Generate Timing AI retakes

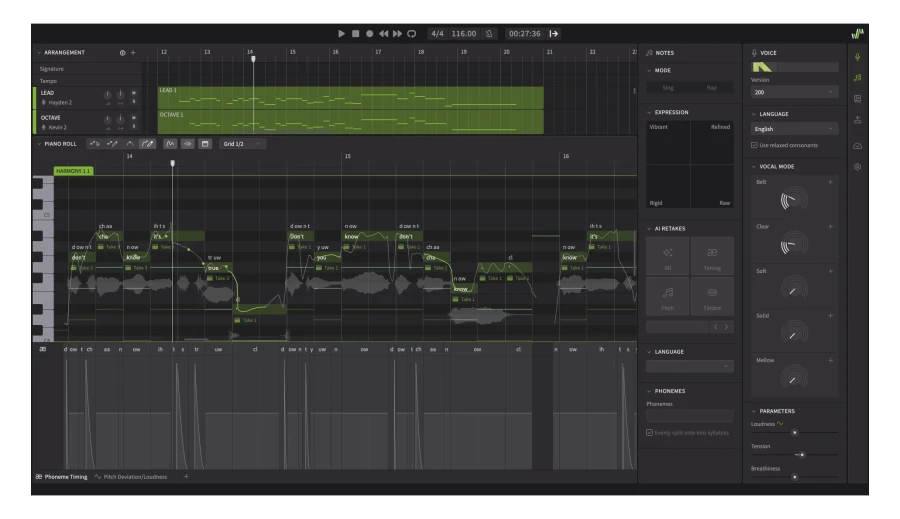click(712, 256)
